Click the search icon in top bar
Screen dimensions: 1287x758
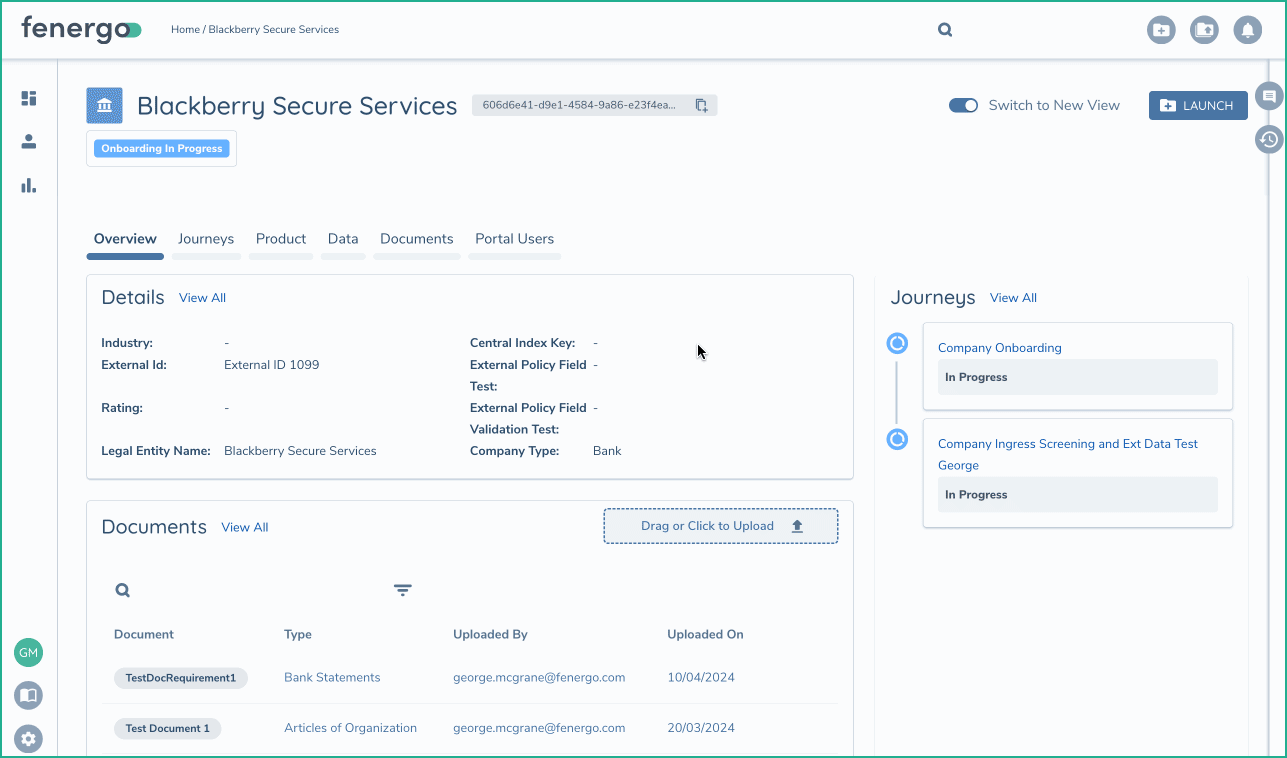(x=945, y=30)
